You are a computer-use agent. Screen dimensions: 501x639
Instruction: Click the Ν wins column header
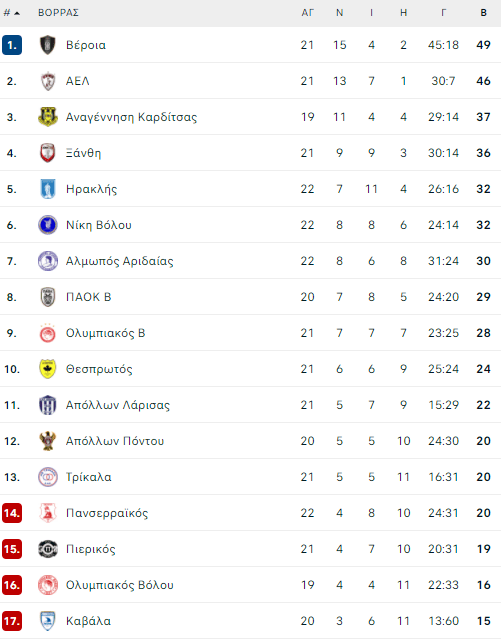tap(340, 13)
